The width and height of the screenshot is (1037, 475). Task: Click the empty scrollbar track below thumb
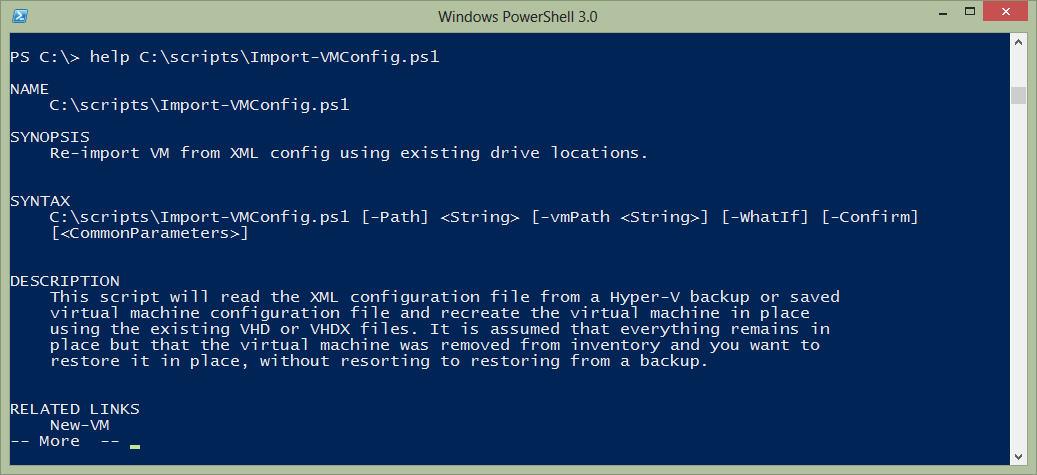tap(1018, 276)
